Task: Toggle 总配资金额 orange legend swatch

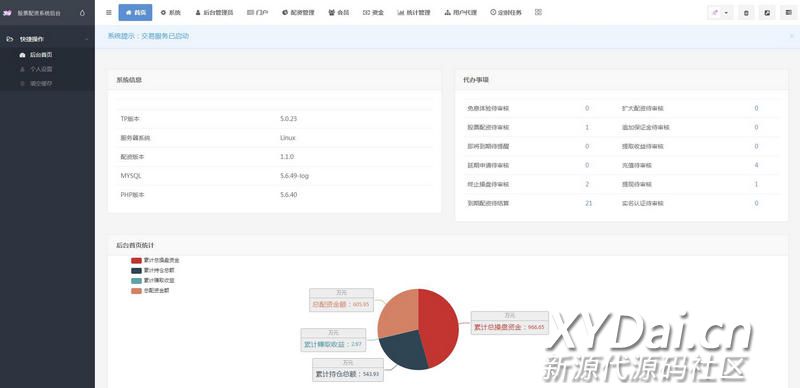Action: [x=136, y=291]
